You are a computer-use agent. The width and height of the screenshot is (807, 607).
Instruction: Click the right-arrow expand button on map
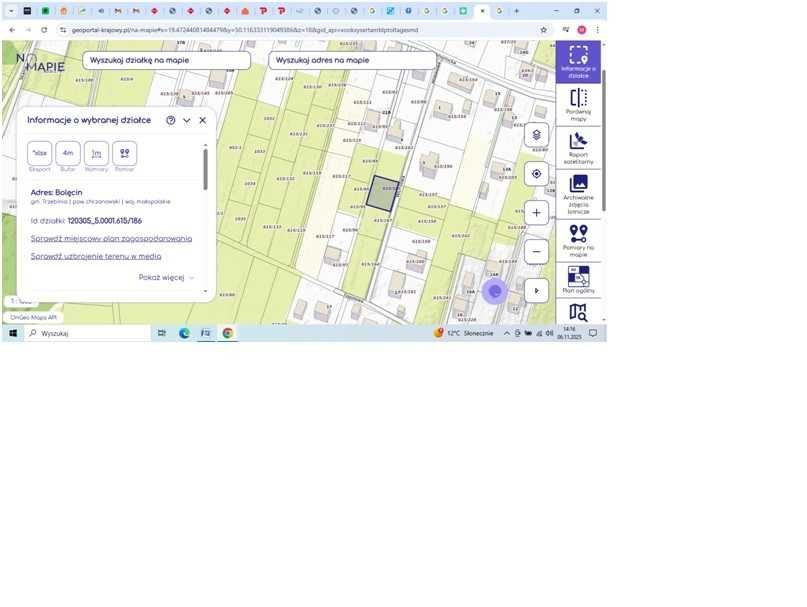pos(536,291)
